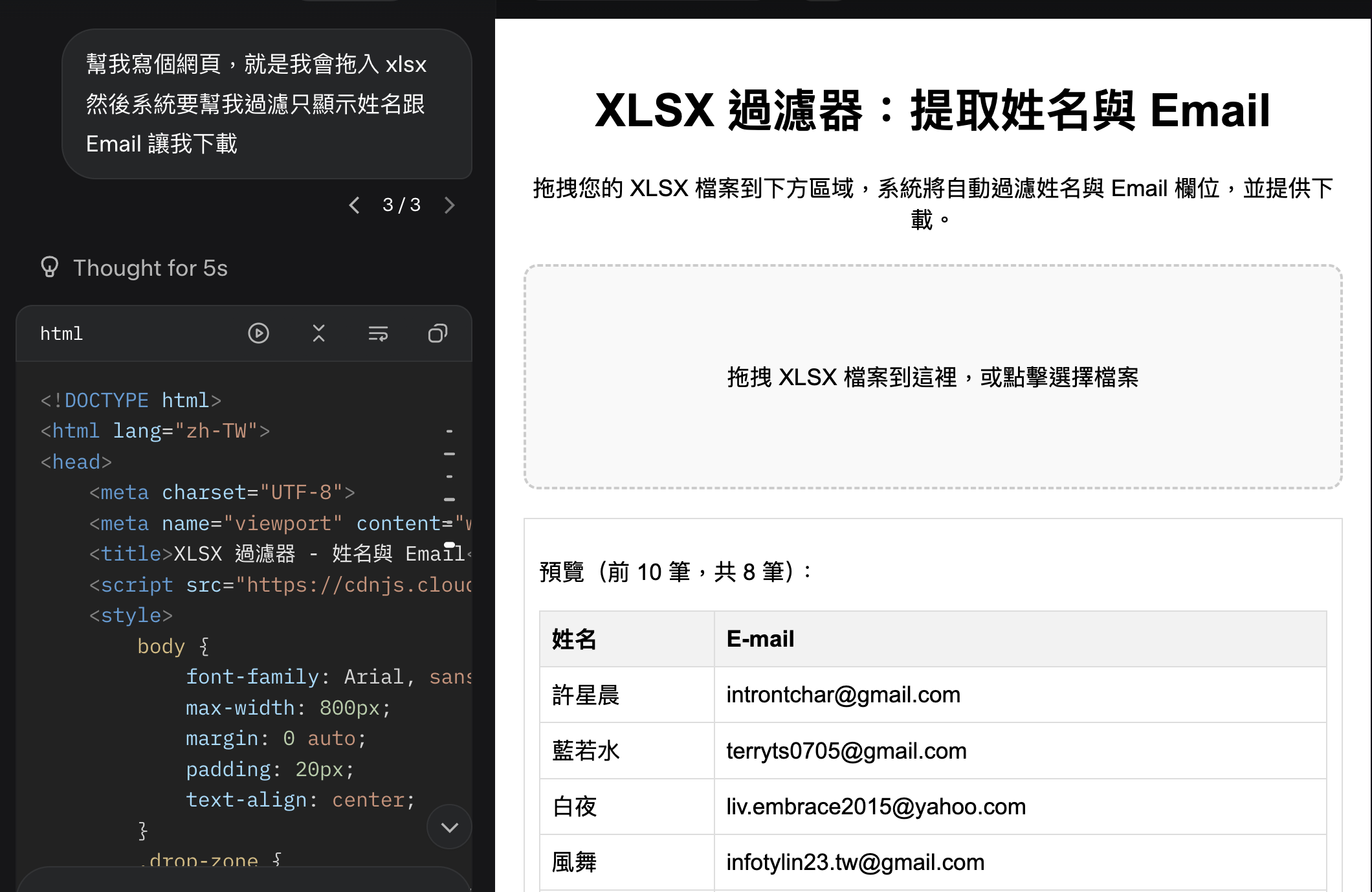The image size is (1372, 892).
Task: Copy the HTML code snippet
Action: point(437,333)
